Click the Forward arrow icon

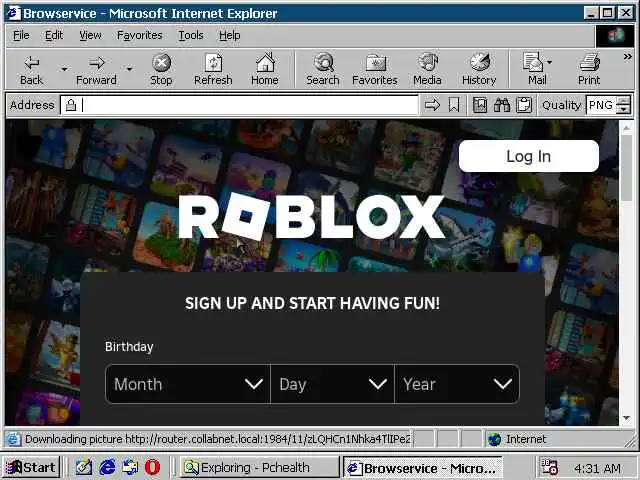tap(97, 63)
